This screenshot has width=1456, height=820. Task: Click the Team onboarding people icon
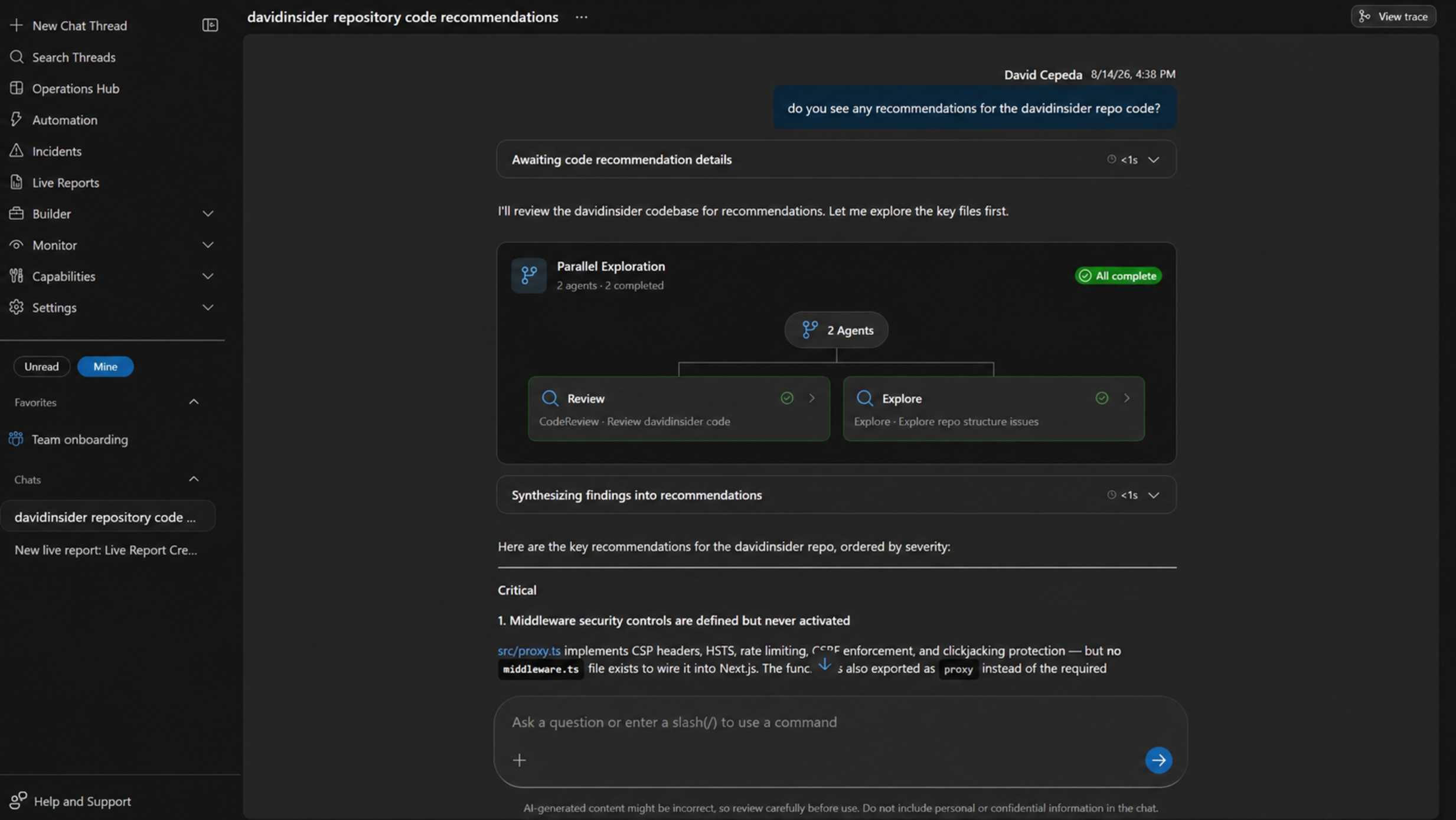(16, 439)
